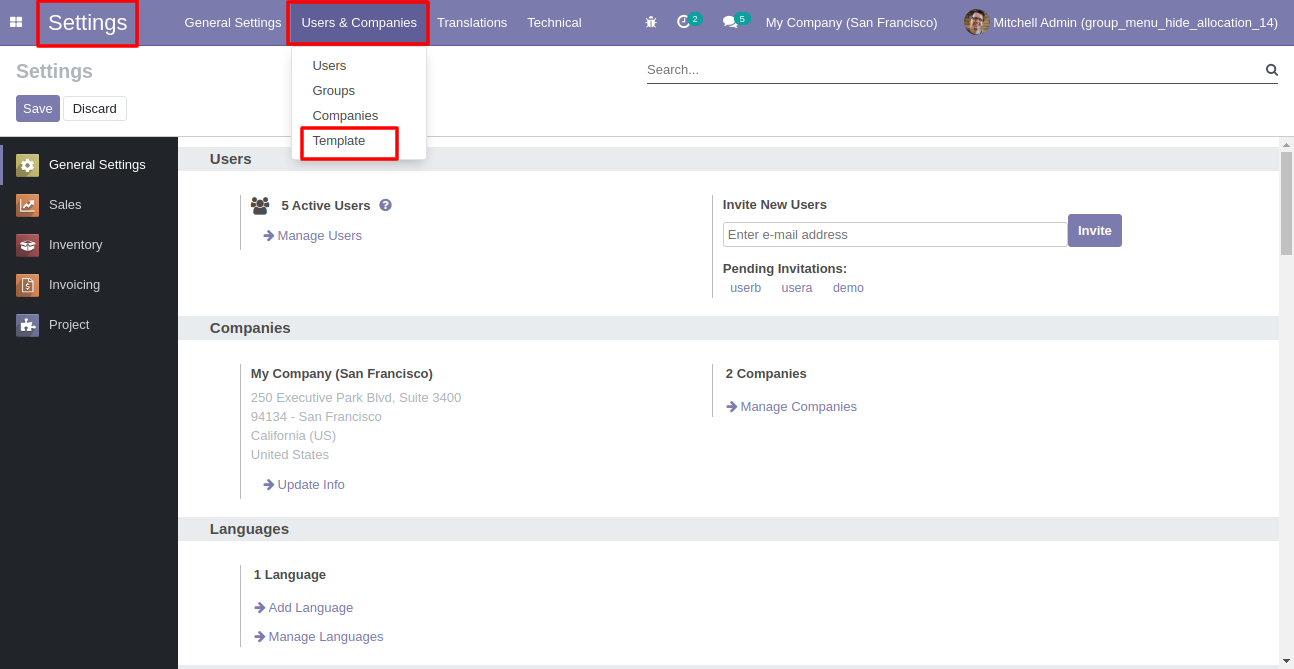The height and width of the screenshot is (669, 1294).
Task: Click the Settings app title
Action: point(88,23)
